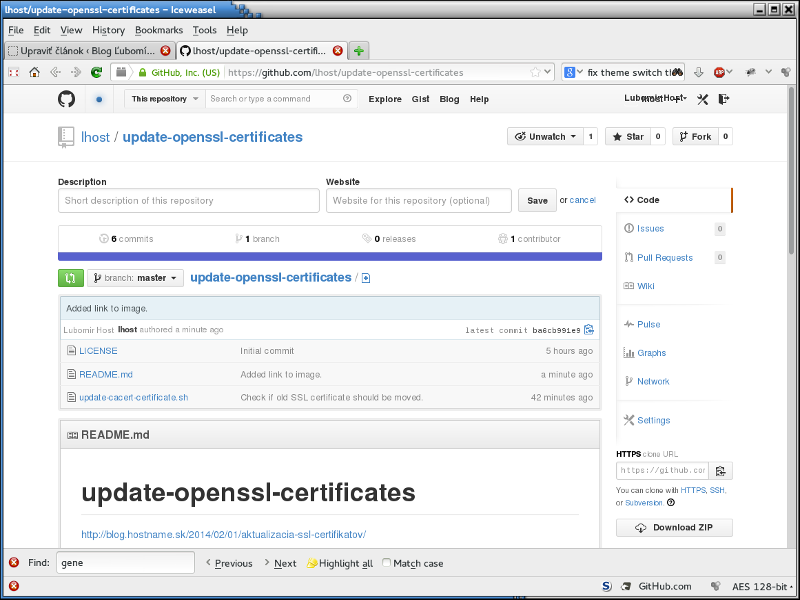Screen dimensions: 800x600
Task: Cancel editing the description
Action: [x=583, y=200]
